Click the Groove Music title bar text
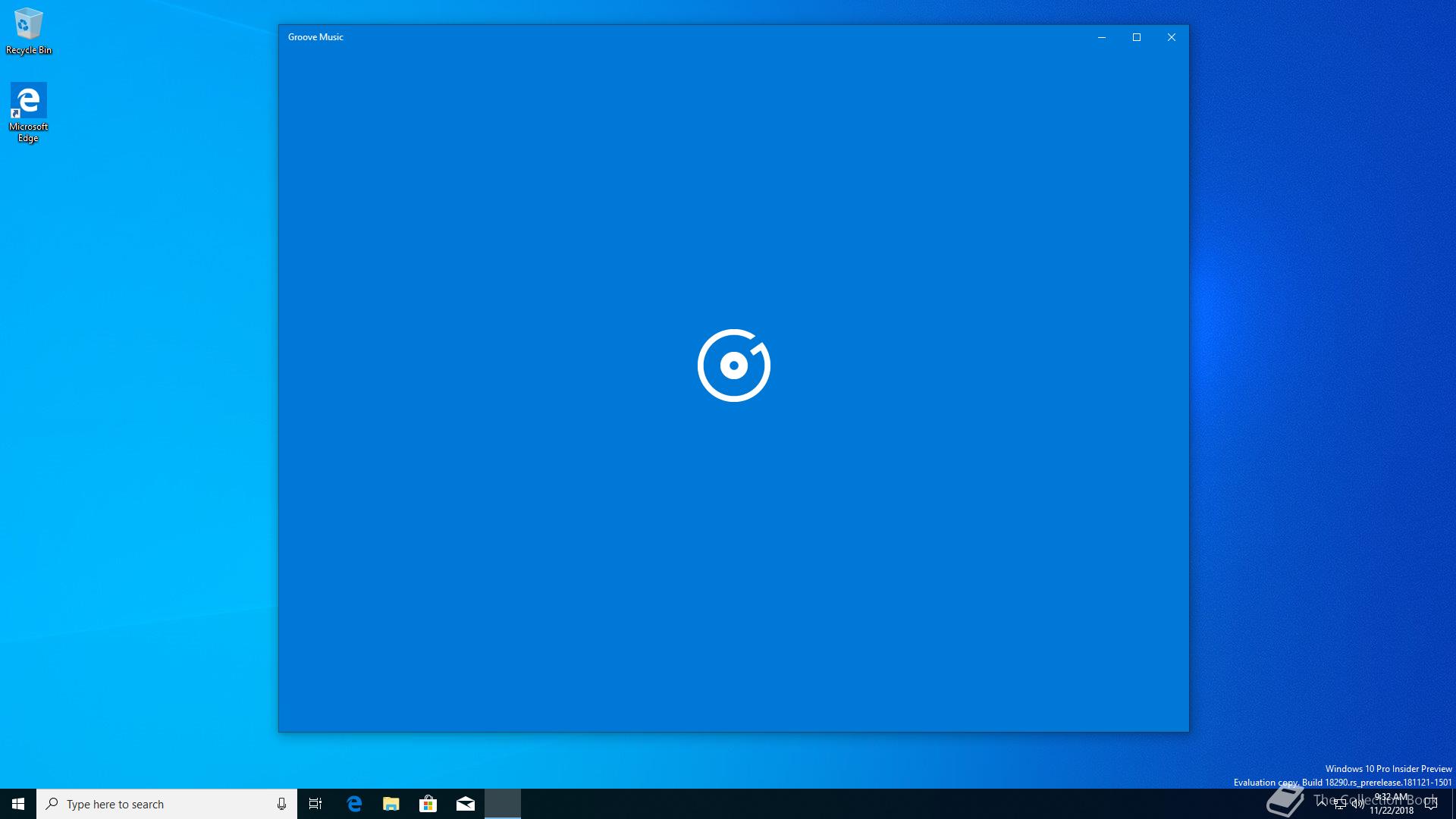1456x819 pixels. click(x=315, y=37)
